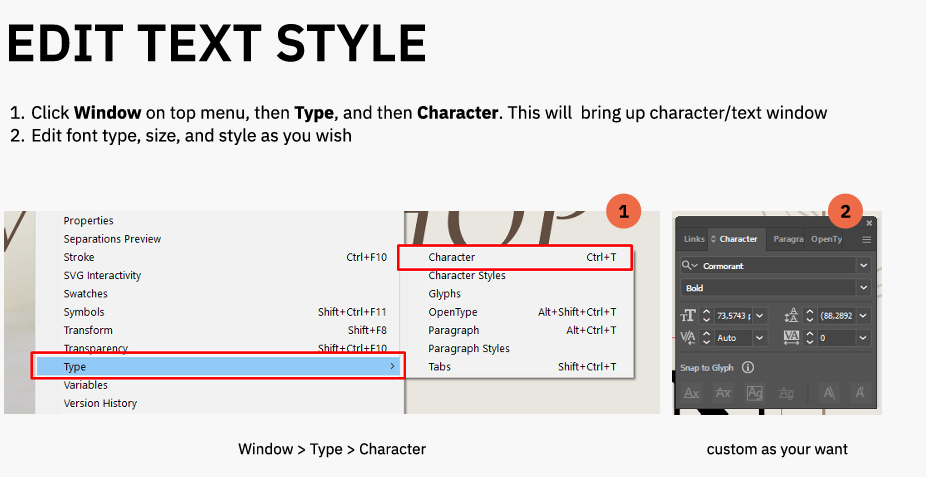This screenshot has width=926, height=477.
Task: Toggle the x-height snap Ax button
Action: click(x=723, y=393)
